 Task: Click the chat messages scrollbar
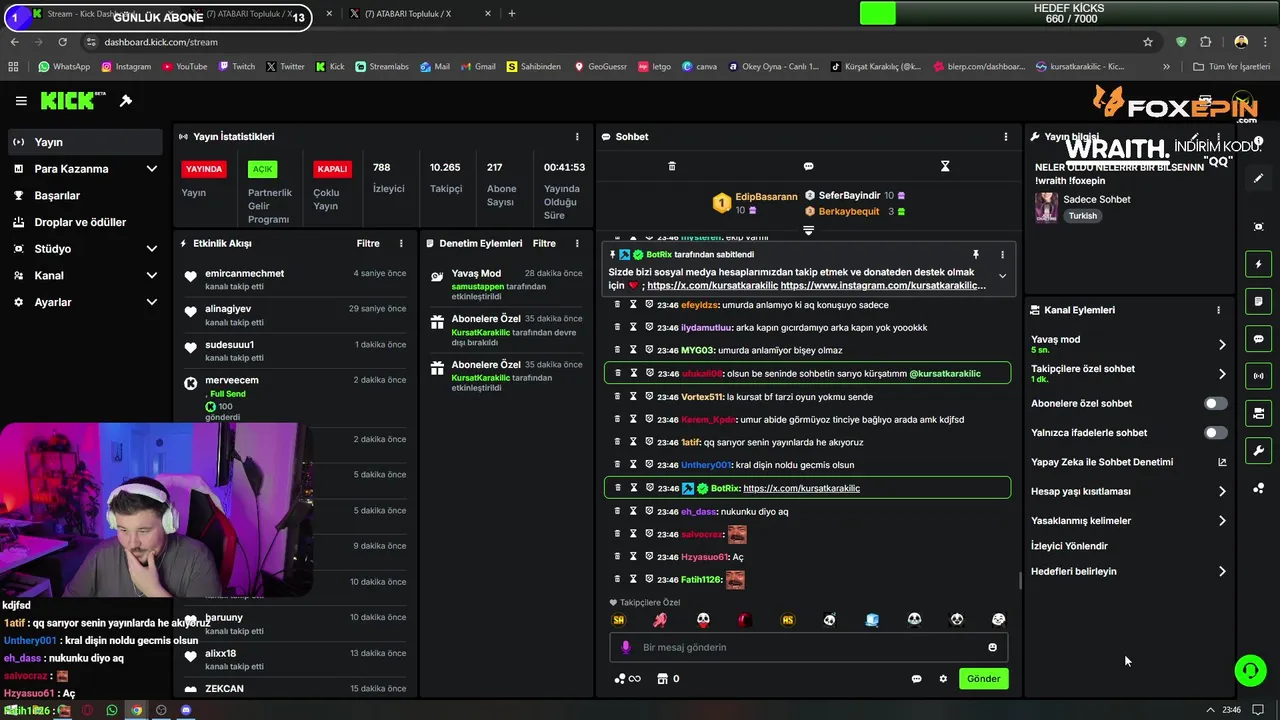(x=1019, y=580)
